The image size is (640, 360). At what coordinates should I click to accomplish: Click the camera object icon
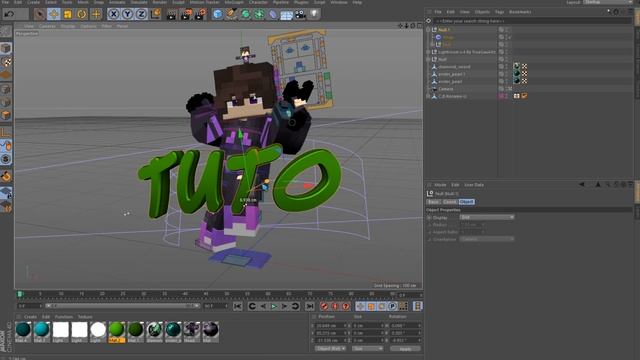pos(300,15)
